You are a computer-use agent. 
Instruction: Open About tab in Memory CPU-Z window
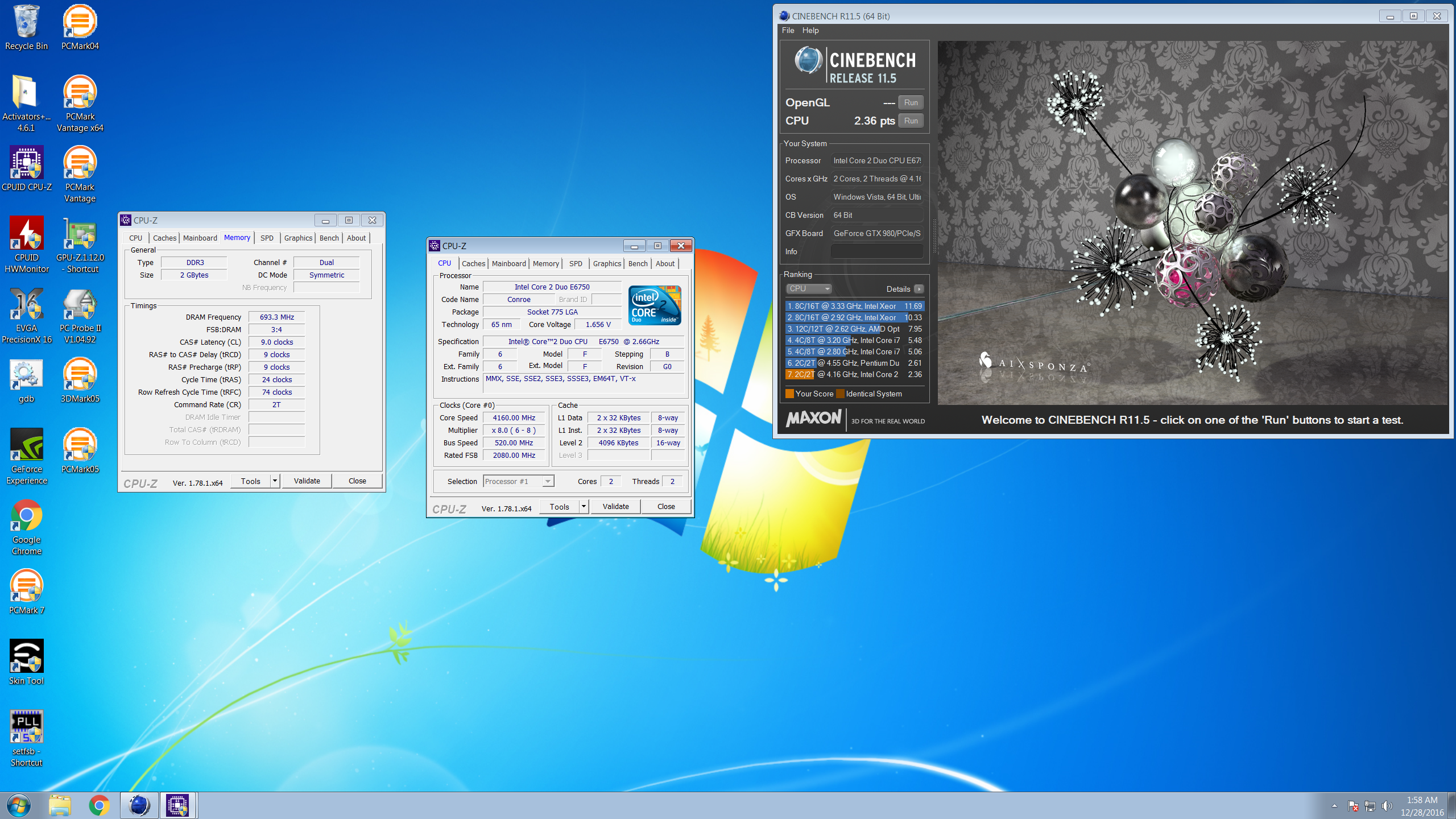pyautogui.click(x=357, y=238)
